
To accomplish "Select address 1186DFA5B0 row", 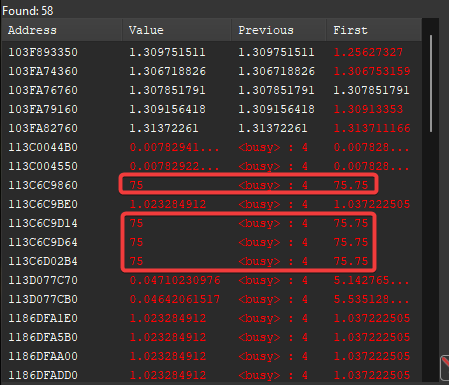I will point(211,337).
